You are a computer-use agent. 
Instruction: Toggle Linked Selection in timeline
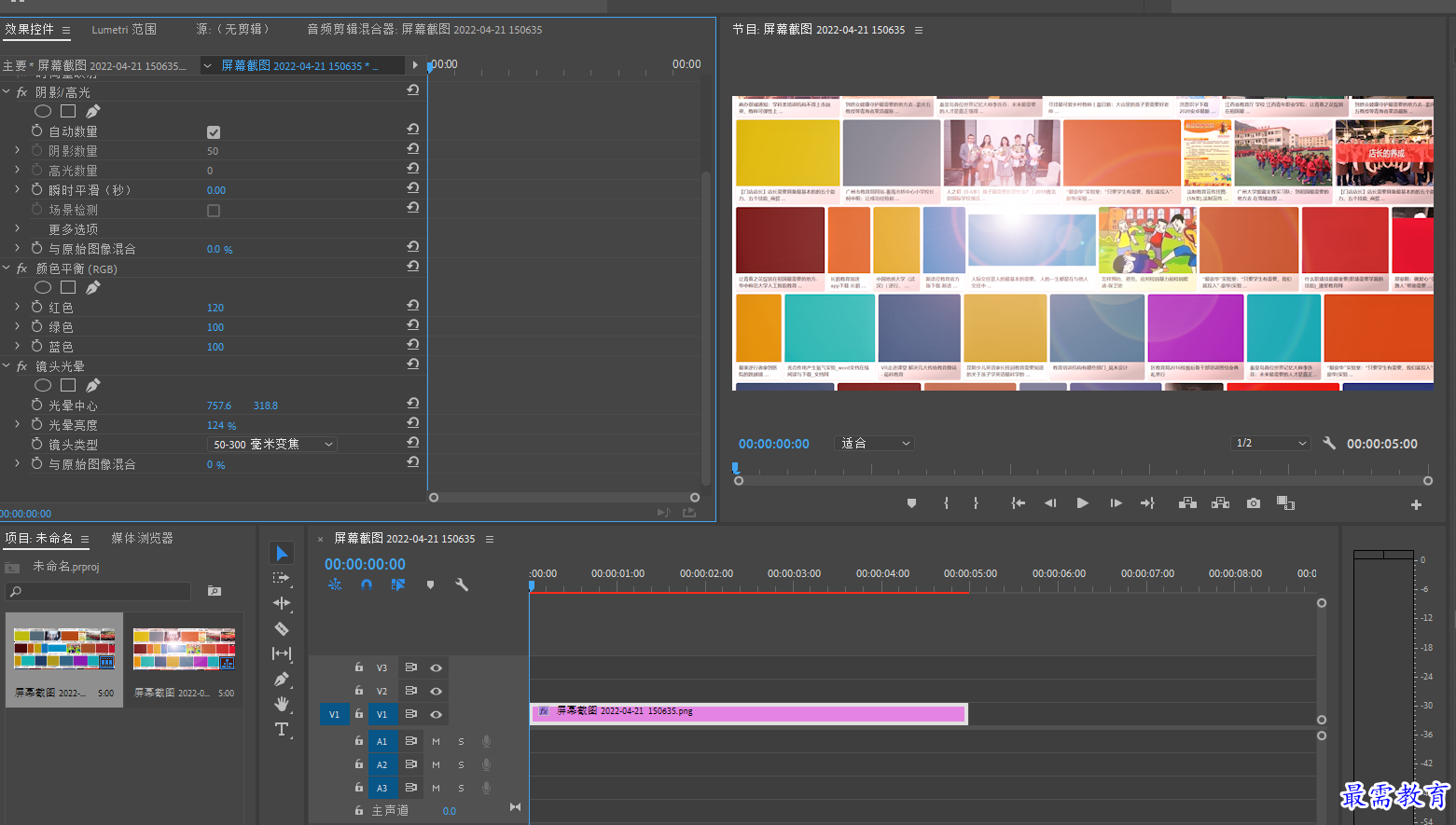click(x=398, y=584)
